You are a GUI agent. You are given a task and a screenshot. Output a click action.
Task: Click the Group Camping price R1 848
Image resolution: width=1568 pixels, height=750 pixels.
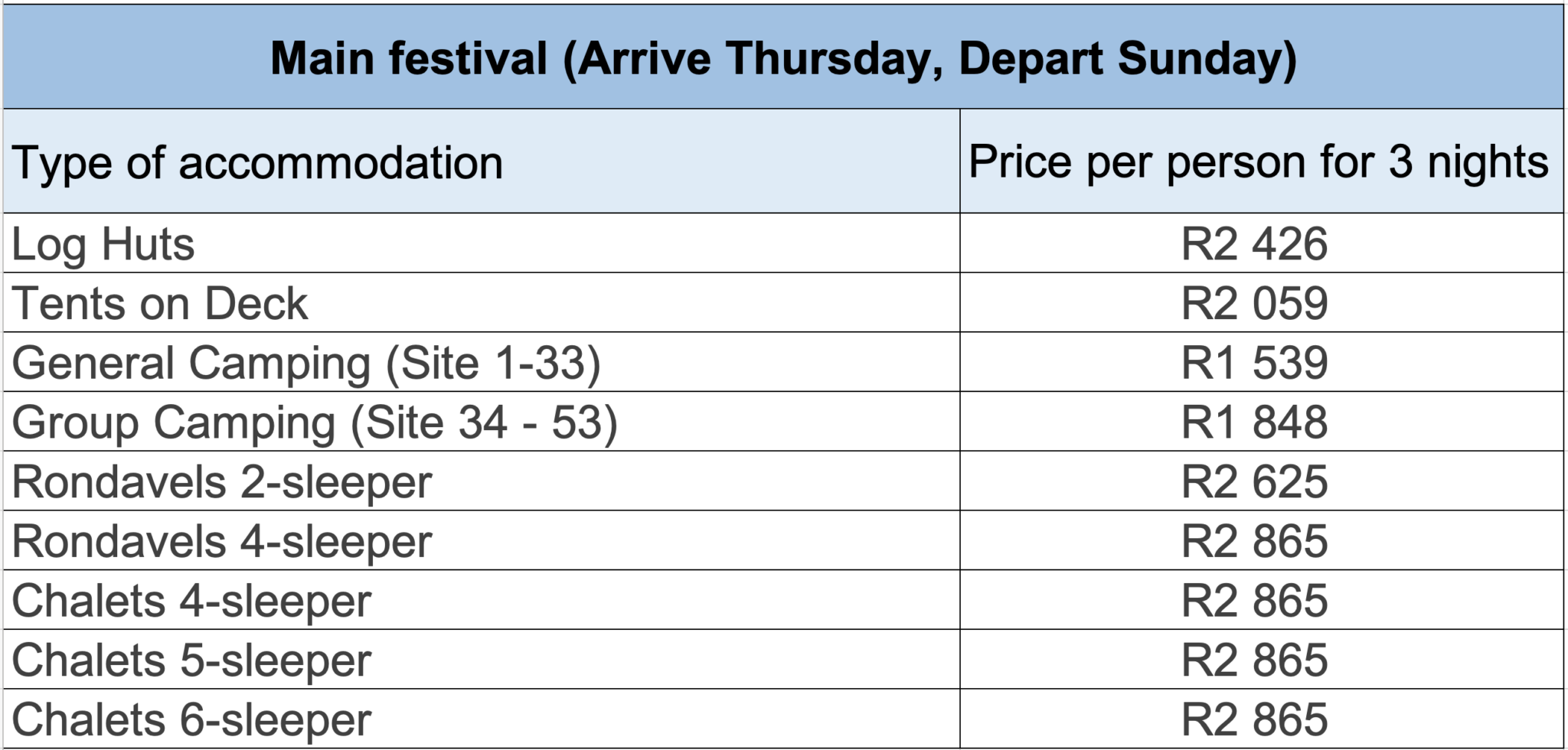[1254, 422]
